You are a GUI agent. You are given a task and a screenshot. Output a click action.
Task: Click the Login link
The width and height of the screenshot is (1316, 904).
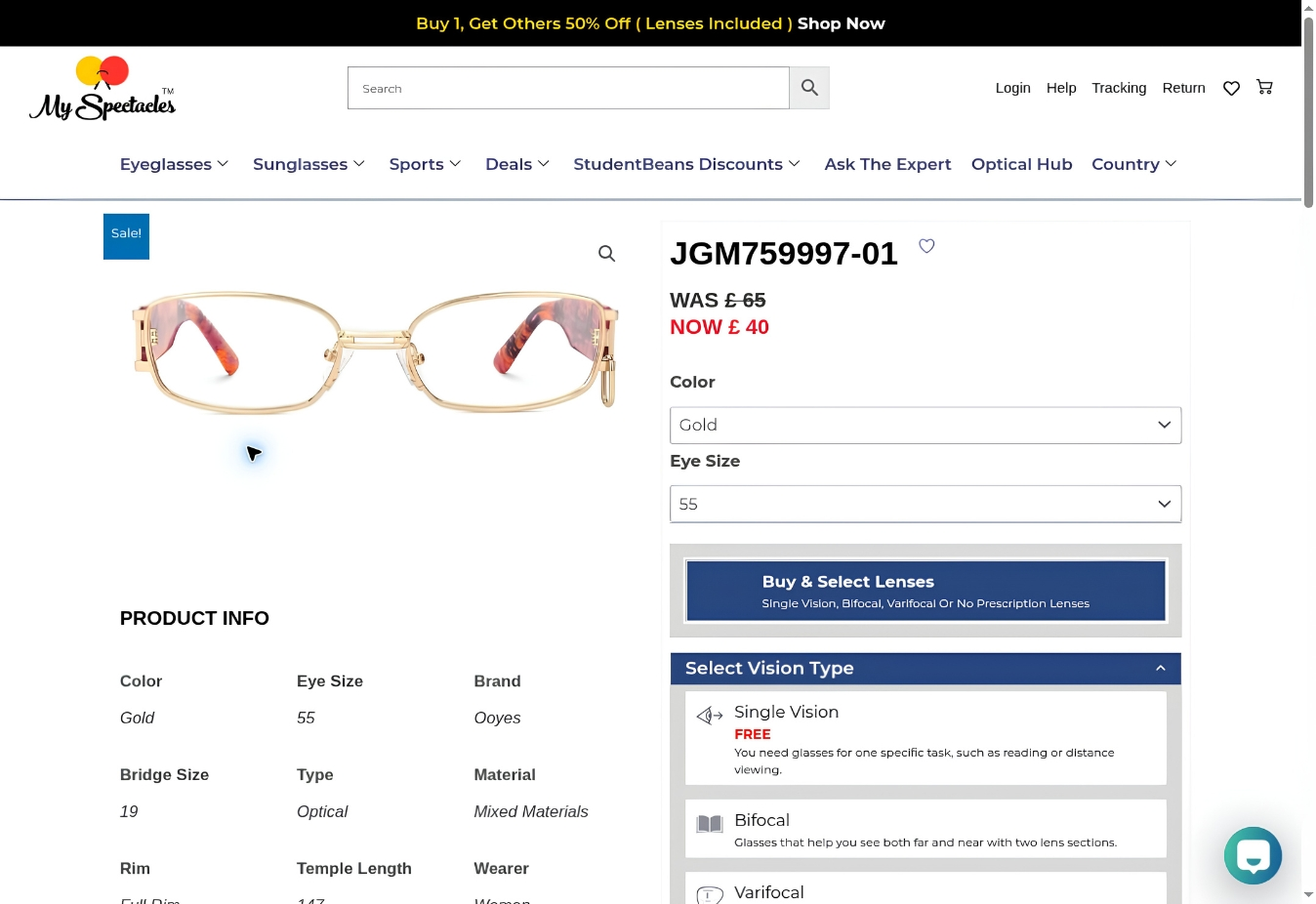(1012, 88)
